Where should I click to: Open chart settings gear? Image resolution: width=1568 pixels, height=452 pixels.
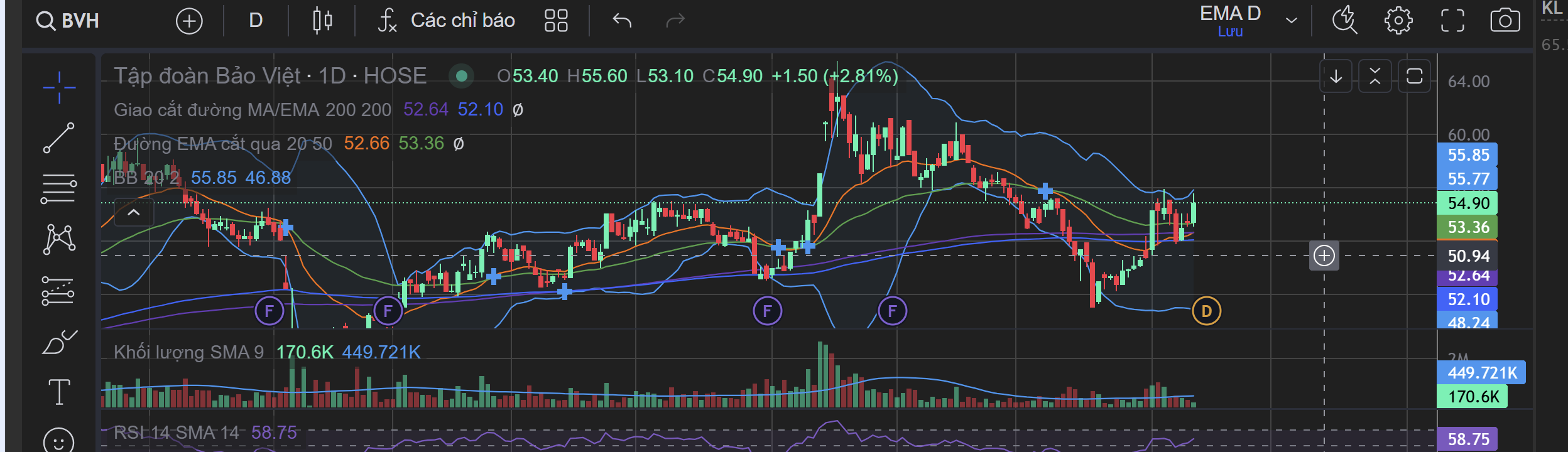1398,21
